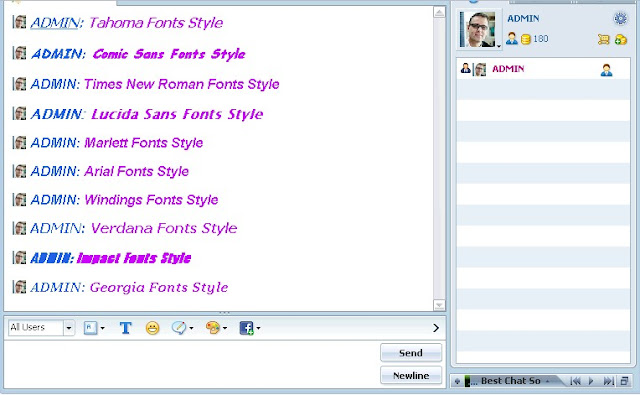Click the 180 coin balance number
Viewport: 640px width, 395px height.
pyautogui.click(x=540, y=39)
